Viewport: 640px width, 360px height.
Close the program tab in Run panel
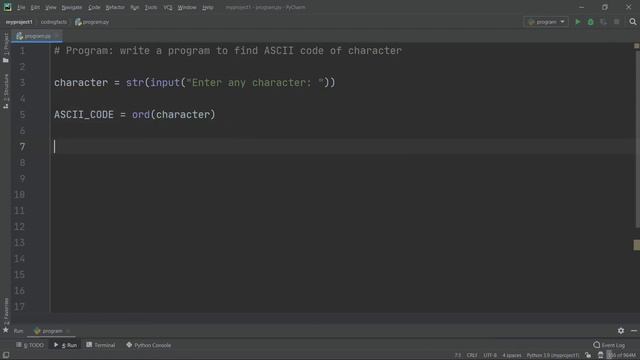point(68,331)
